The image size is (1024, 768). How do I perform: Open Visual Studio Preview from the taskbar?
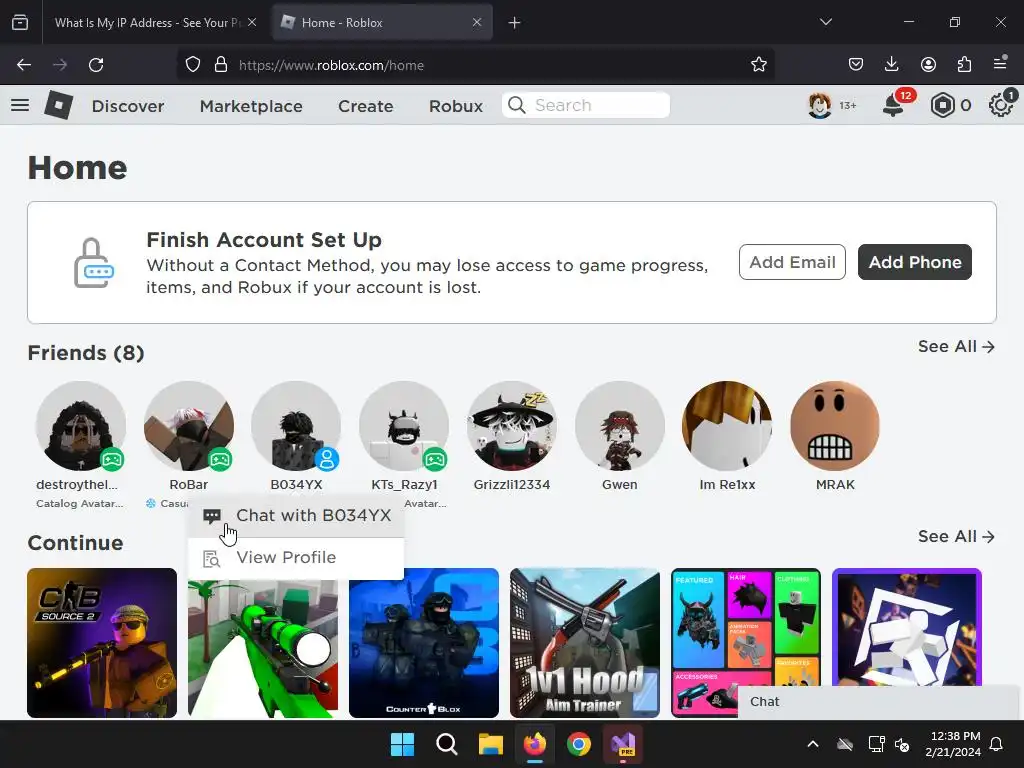click(623, 744)
